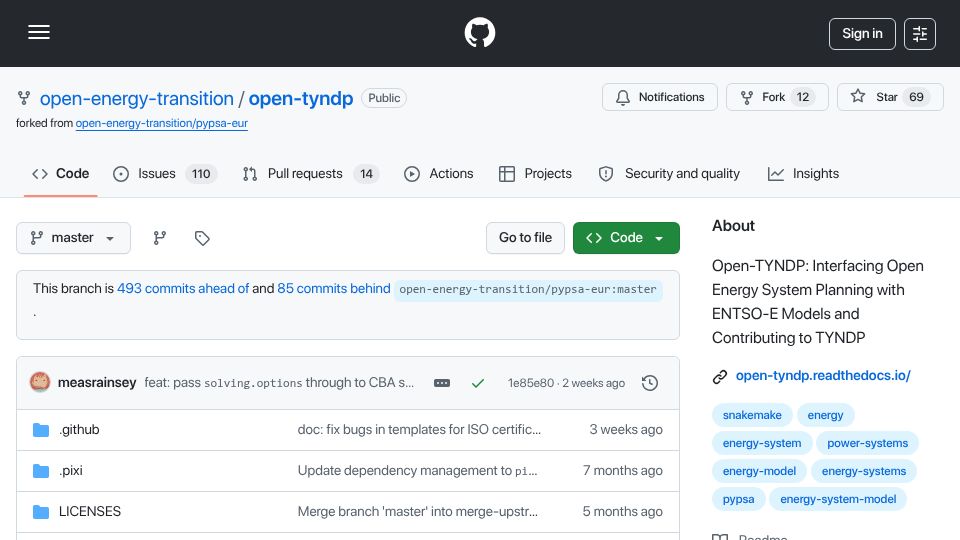This screenshot has height=540, width=960.
Task: Click the Public visibility label
Action: [384, 98]
